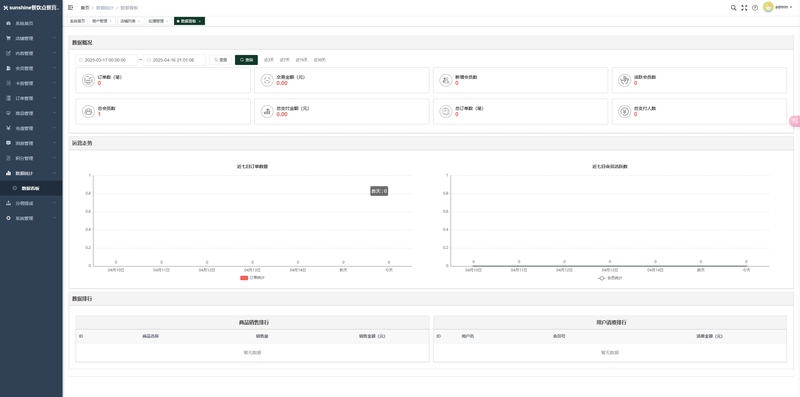The width and height of the screenshot is (800, 397).
Task: Click the start date field 2025-03-17
Action: pos(107,60)
